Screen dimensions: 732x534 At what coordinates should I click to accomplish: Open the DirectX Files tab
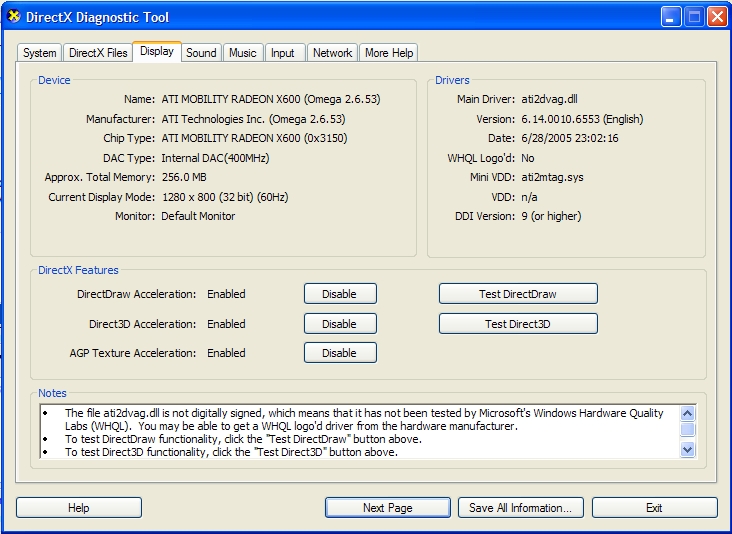tap(98, 53)
